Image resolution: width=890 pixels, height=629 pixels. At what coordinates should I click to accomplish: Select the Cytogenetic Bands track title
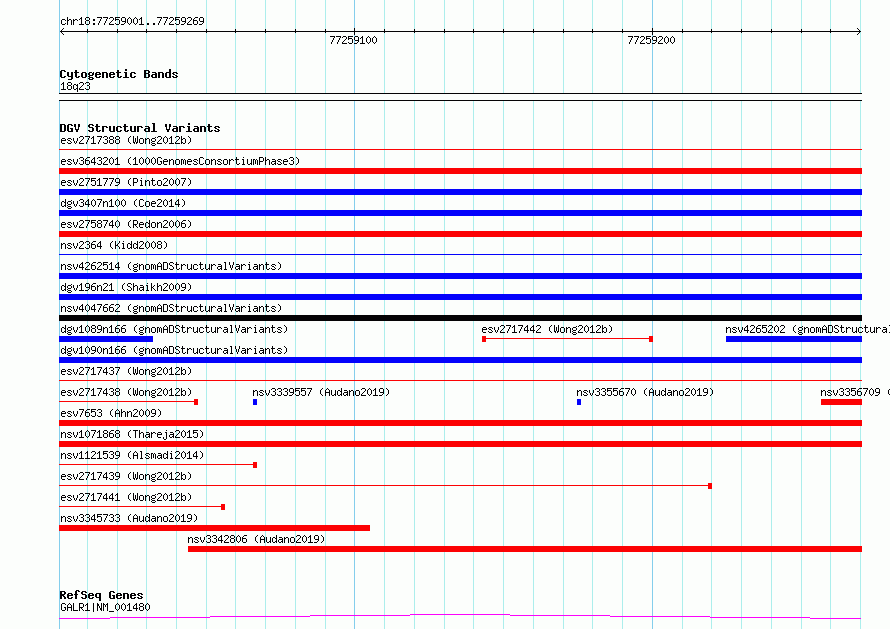pyautogui.click(x=119, y=74)
